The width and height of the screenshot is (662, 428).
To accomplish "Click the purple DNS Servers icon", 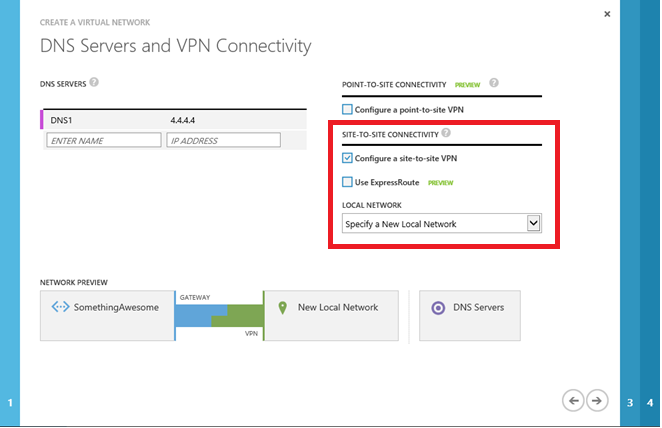I will [438, 308].
